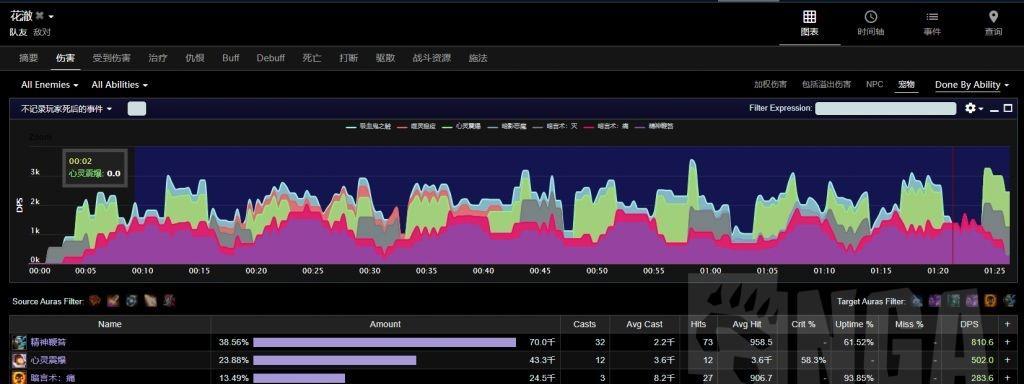Click the plus in the table header
Screen dimensions: 1024x384
[1008, 324]
